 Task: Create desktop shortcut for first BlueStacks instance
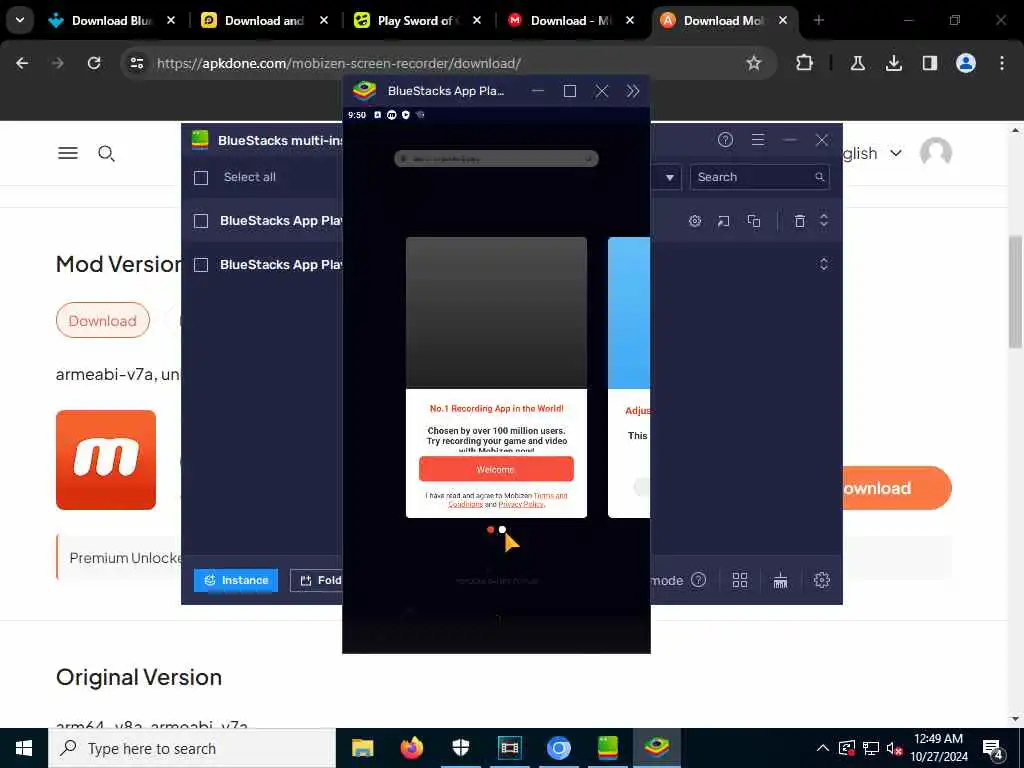tap(724, 221)
